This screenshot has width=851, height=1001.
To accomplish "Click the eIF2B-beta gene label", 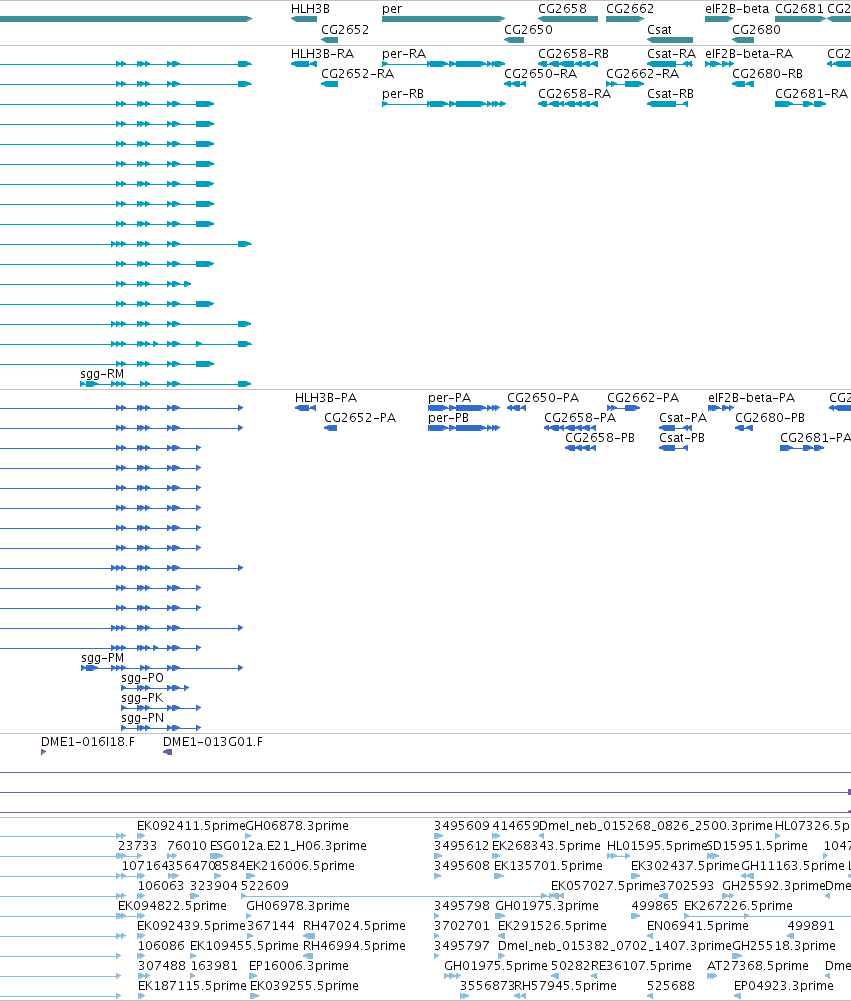I will (x=737, y=9).
